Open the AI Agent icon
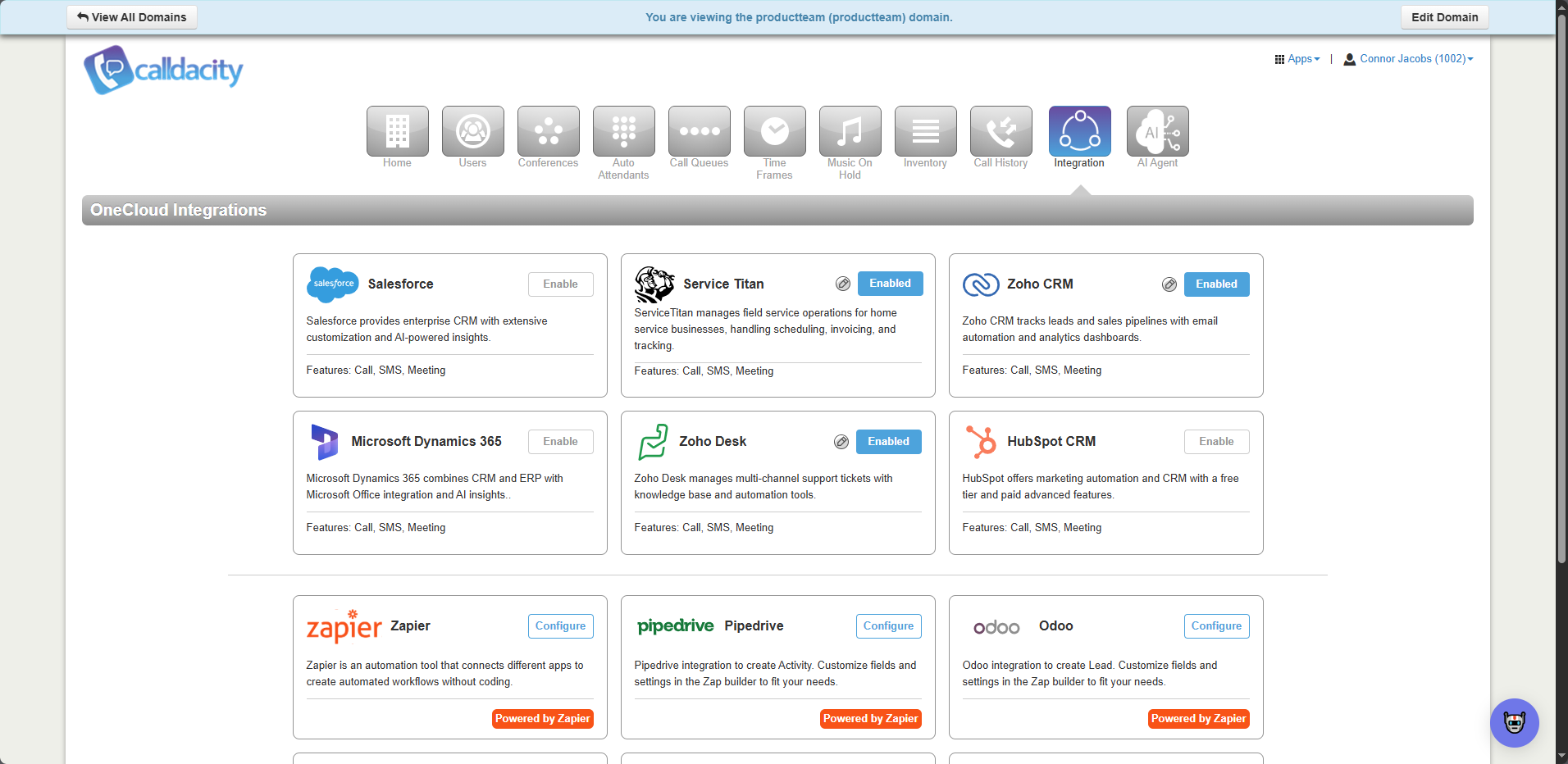Screen dimensions: 1568x764 pos(1157,131)
